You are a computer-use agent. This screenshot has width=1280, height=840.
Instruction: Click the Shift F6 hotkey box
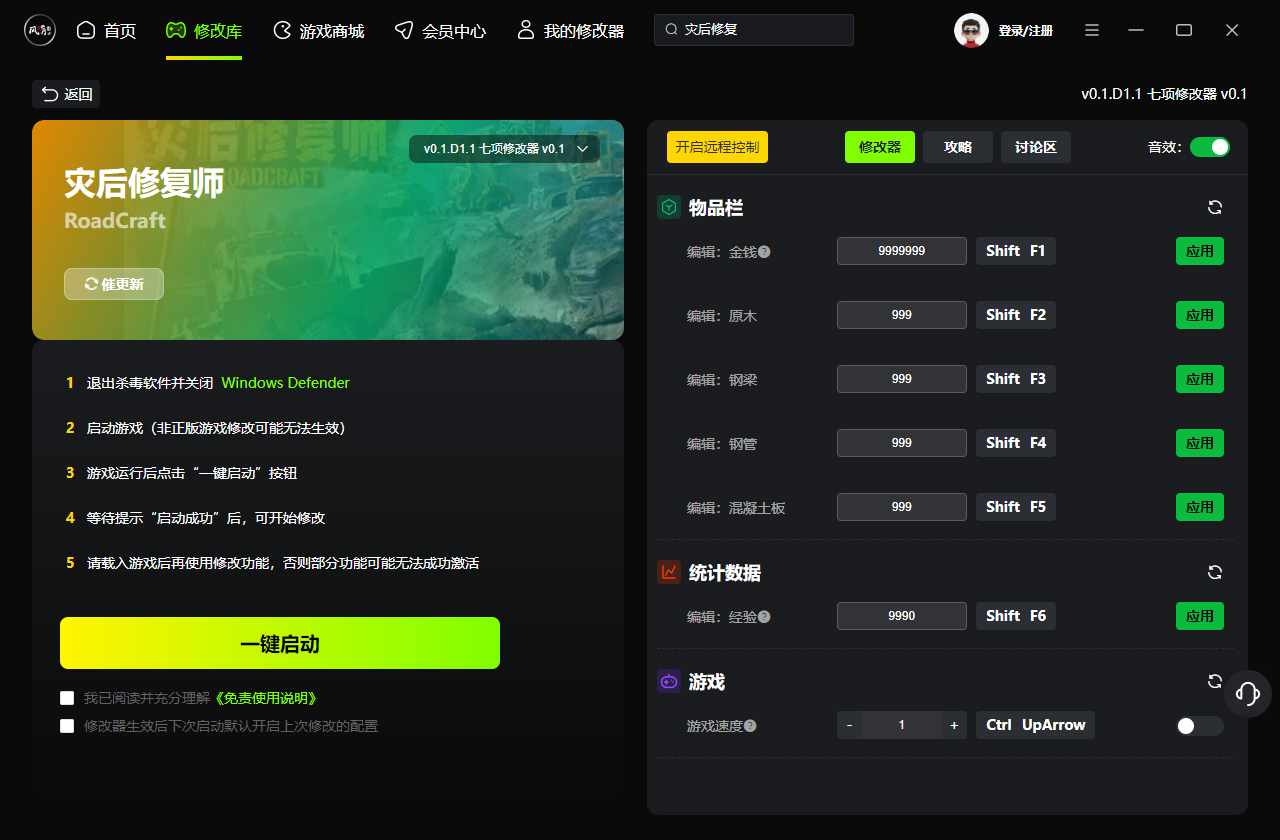coord(1016,616)
